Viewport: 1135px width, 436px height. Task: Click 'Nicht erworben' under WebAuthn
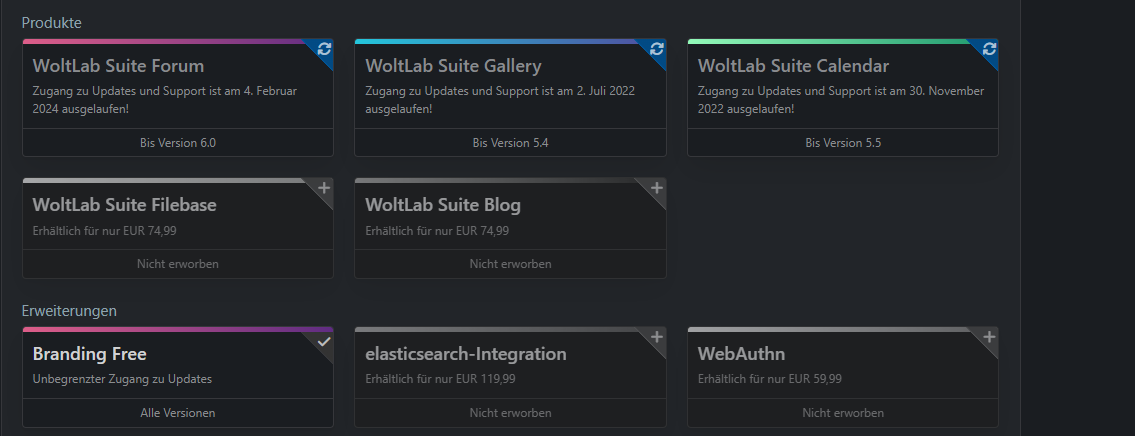point(843,413)
